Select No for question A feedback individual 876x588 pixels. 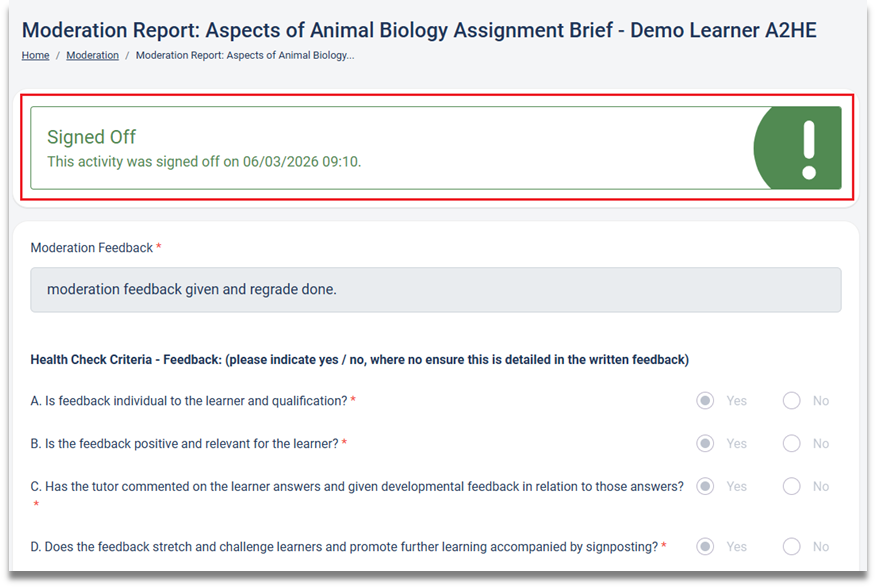coord(792,401)
